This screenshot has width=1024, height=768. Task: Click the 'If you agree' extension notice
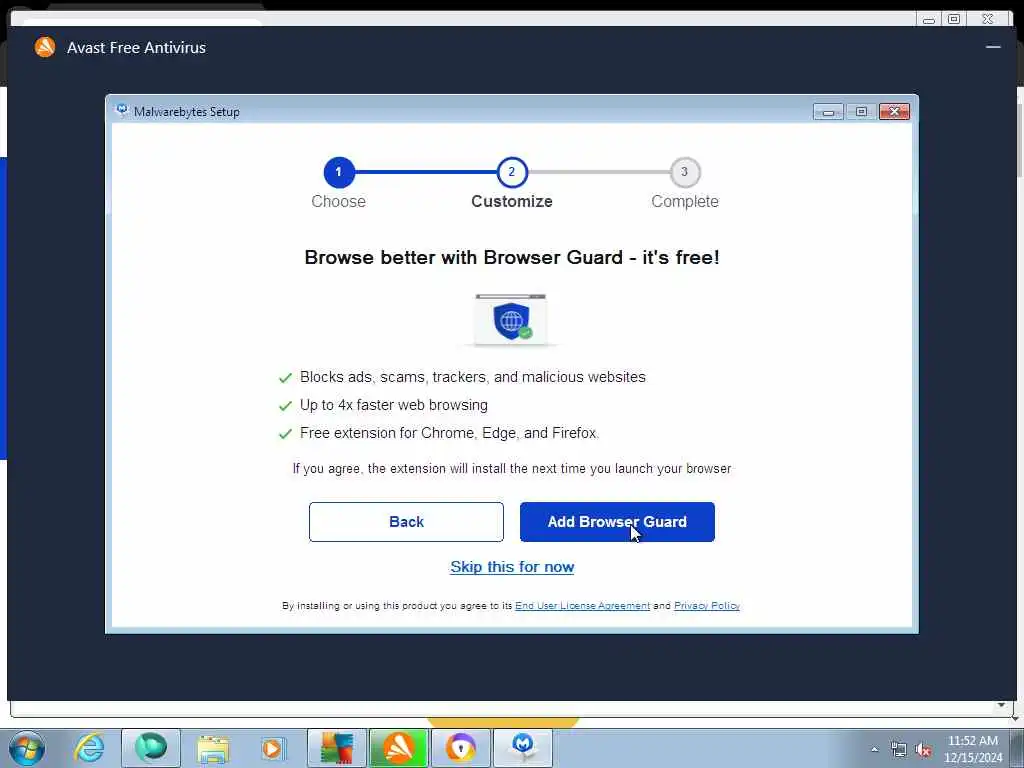pyautogui.click(x=512, y=469)
